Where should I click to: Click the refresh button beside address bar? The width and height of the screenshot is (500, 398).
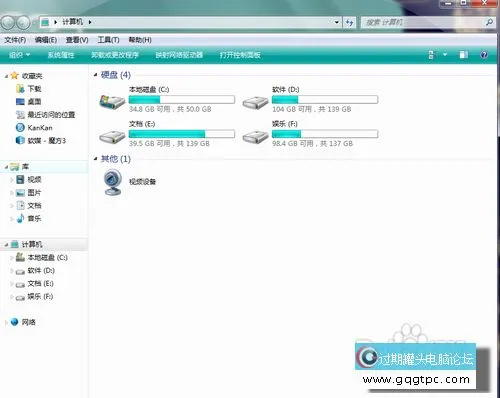point(349,22)
